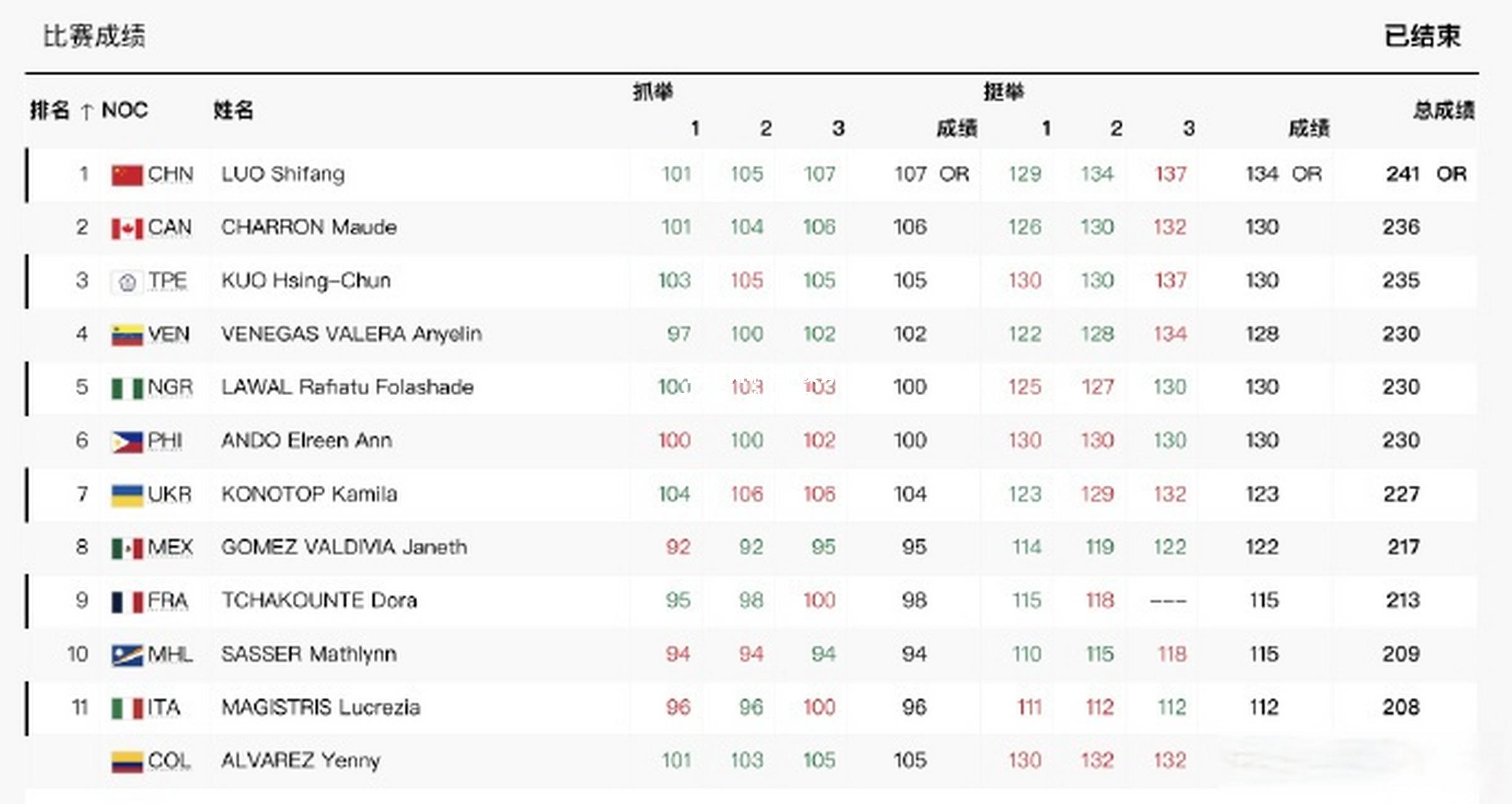Click the Chinese Taipei flag icon
The width and height of the screenshot is (1512, 804).
pos(127,281)
